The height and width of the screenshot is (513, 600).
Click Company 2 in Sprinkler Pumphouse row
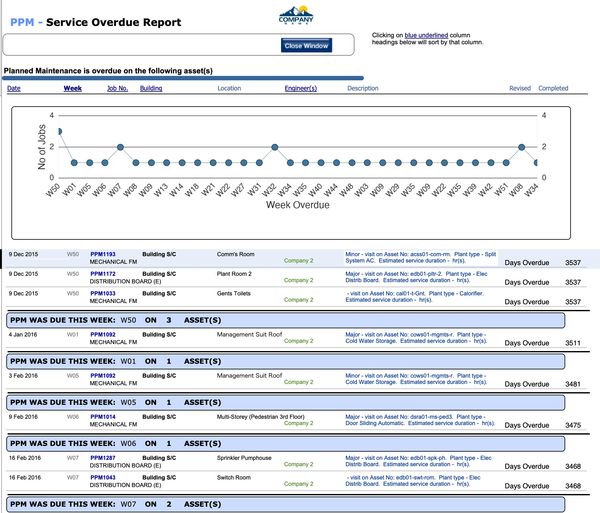[x=299, y=464]
